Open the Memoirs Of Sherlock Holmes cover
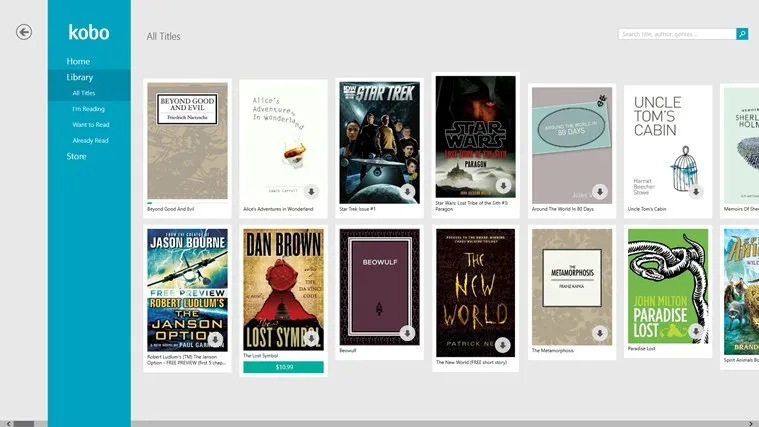Viewport: 759px width, 427px height. (x=742, y=145)
